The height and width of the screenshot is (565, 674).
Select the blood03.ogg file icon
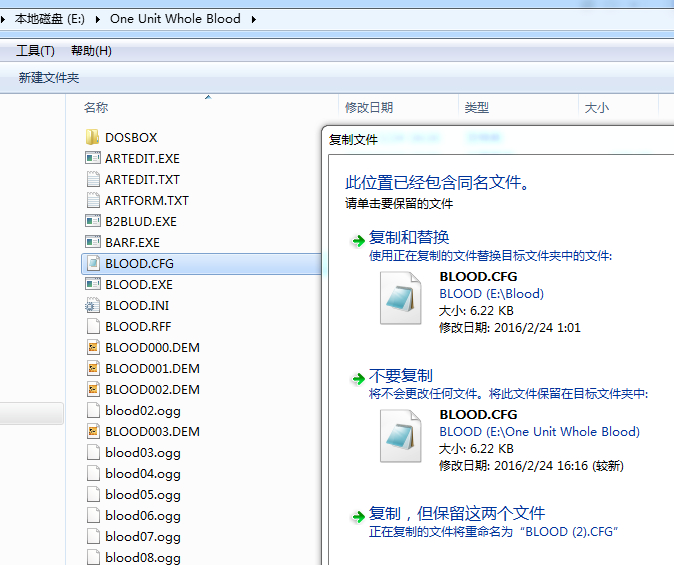[93, 452]
